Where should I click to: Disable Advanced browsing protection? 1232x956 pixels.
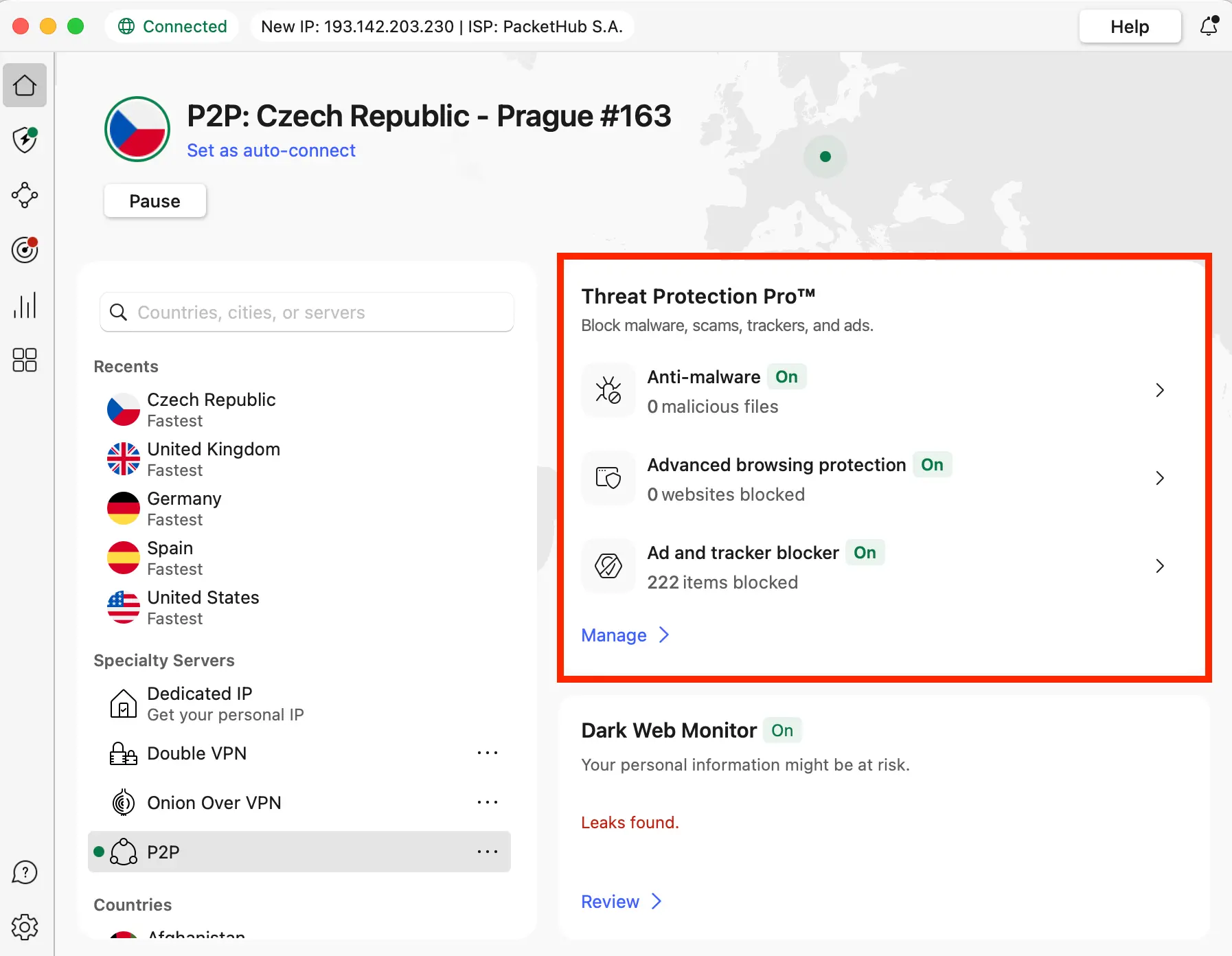click(933, 465)
